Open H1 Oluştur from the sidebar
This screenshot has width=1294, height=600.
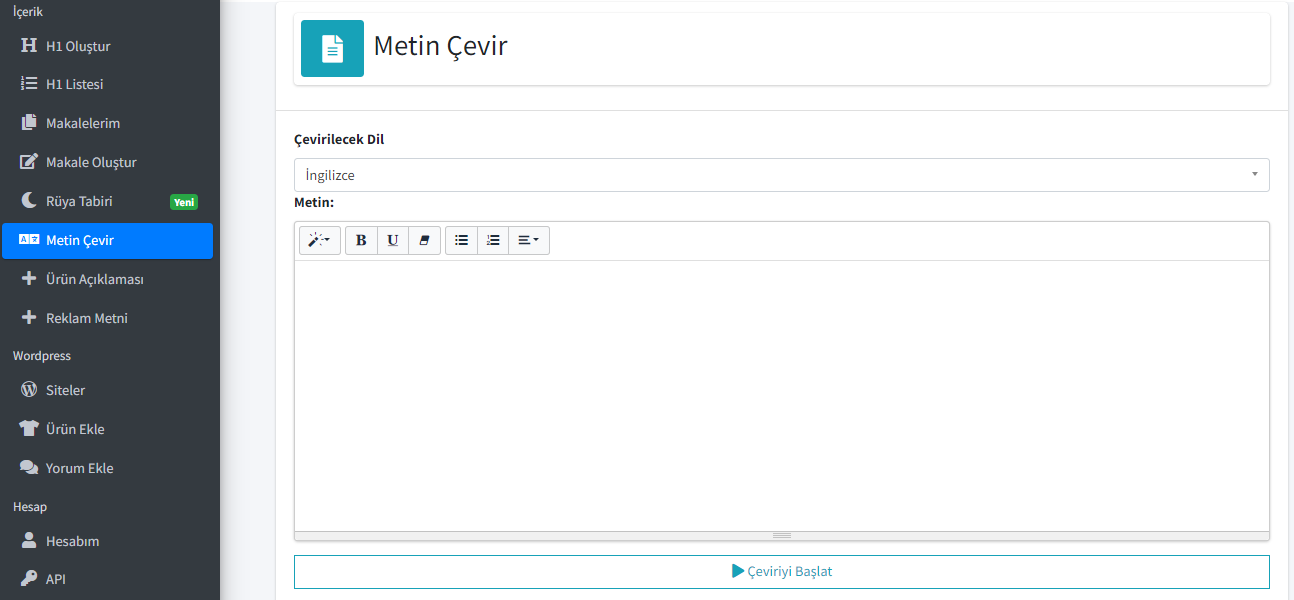tap(107, 46)
